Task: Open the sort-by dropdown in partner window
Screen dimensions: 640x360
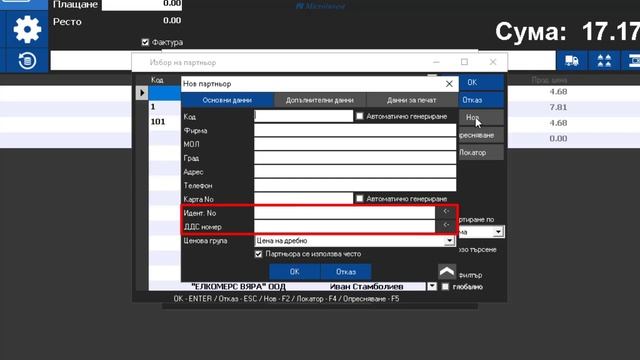Action: (498, 232)
